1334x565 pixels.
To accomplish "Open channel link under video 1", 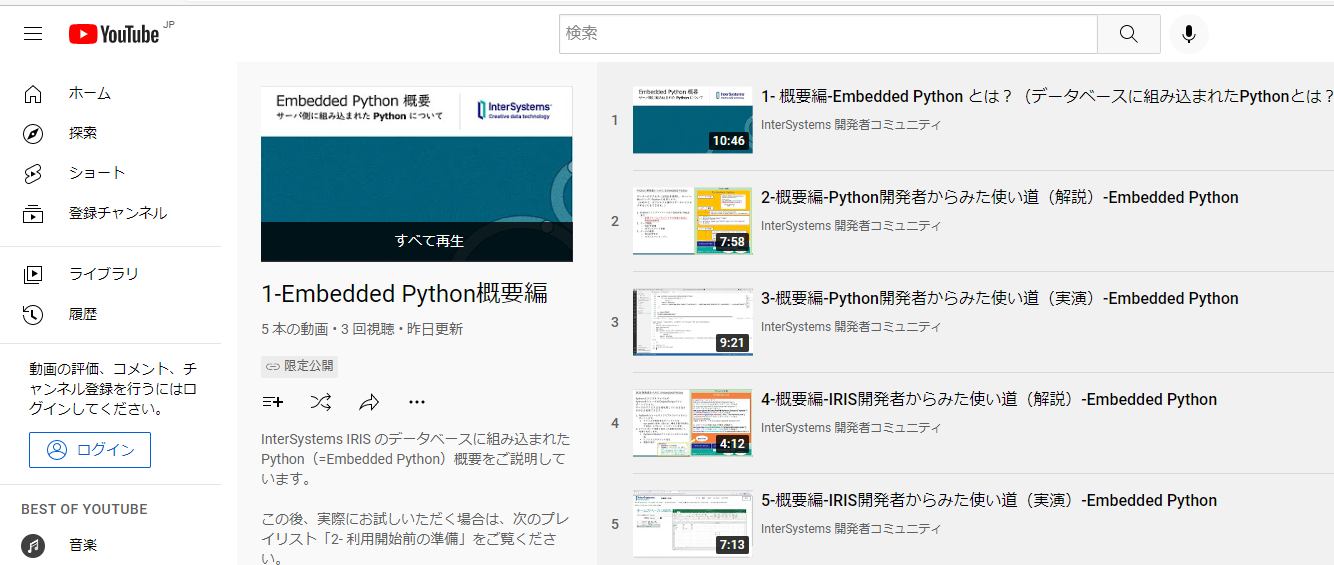I will click(x=851, y=125).
